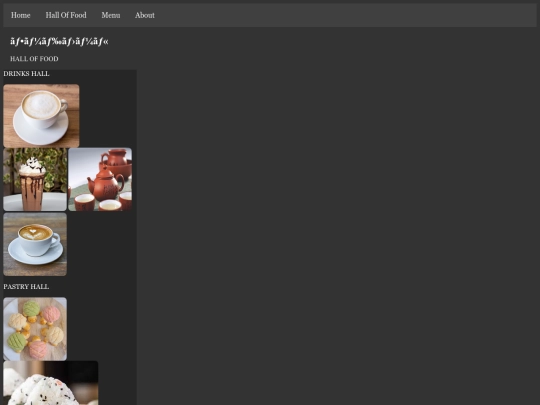Open the Home navigation link
Screen dimensions: 540x405
click(x=21, y=15)
